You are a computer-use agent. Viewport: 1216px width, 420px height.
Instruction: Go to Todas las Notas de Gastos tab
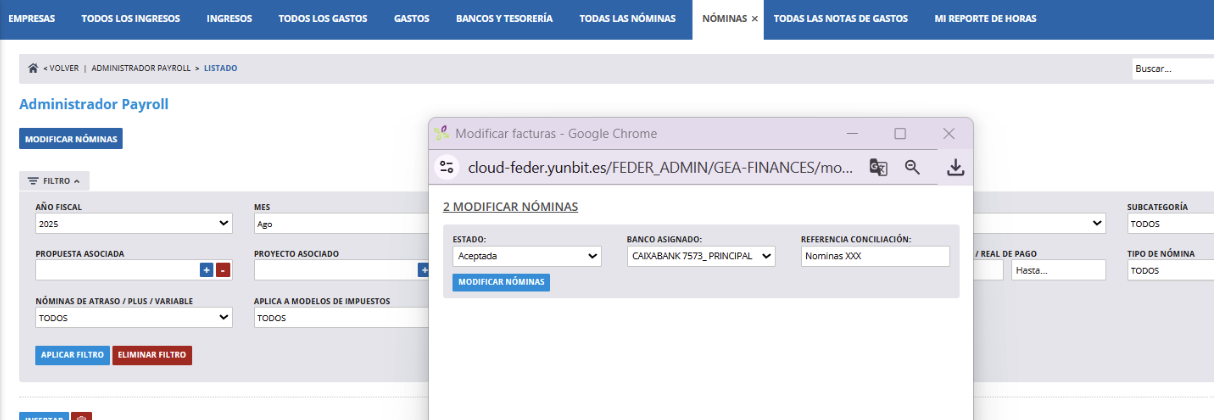(x=840, y=19)
